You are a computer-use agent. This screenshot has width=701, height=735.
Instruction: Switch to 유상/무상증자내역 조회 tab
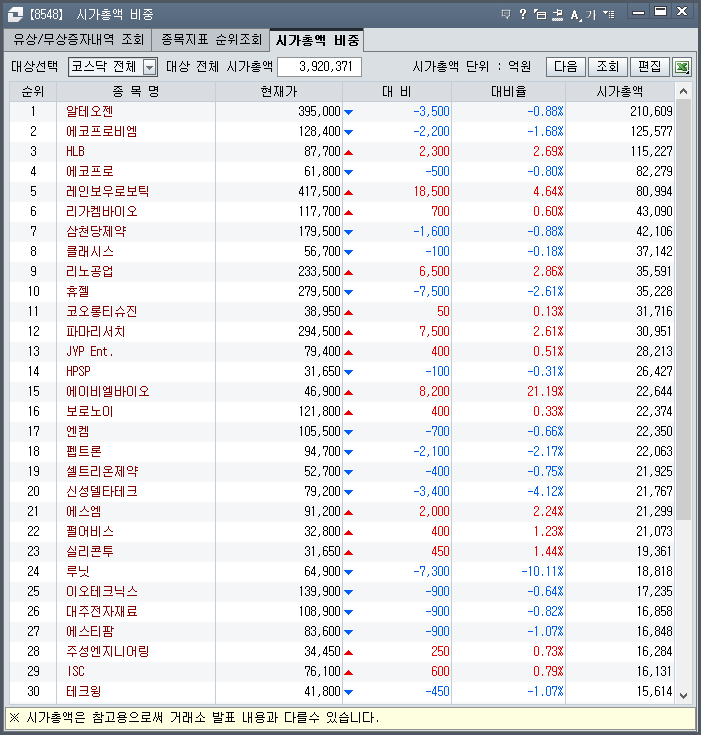pyautogui.click(x=78, y=39)
